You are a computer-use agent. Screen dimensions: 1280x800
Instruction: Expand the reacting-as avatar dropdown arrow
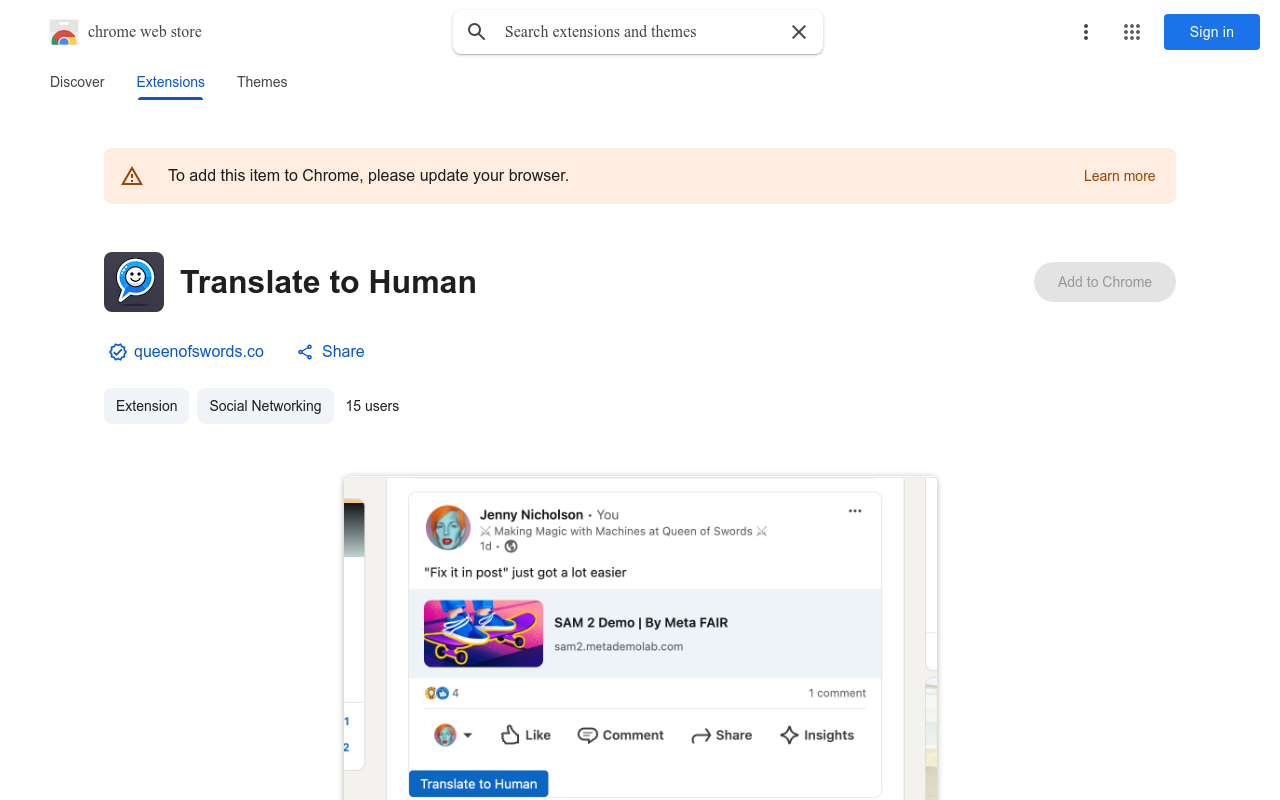click(x=468, y=735)
